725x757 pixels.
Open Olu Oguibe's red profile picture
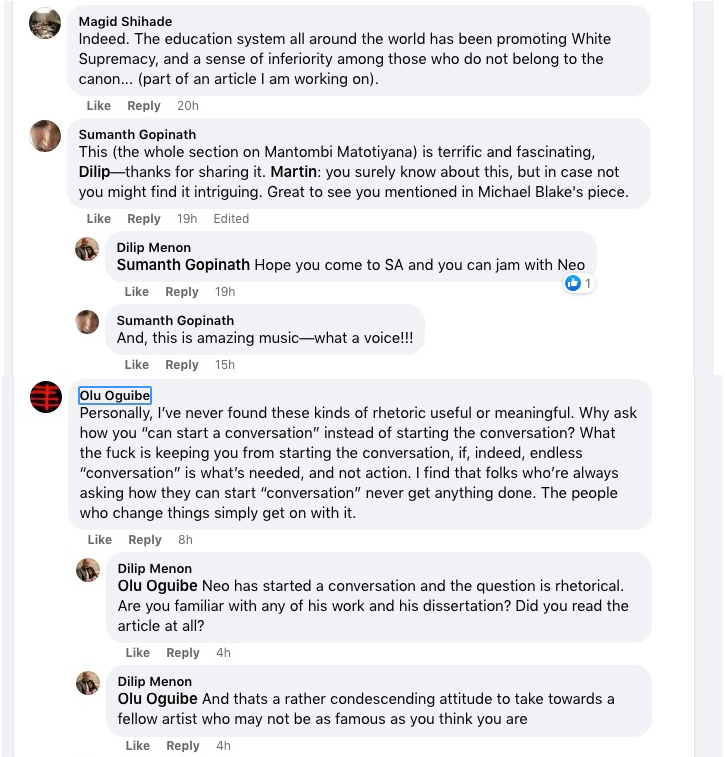(45, 396)
